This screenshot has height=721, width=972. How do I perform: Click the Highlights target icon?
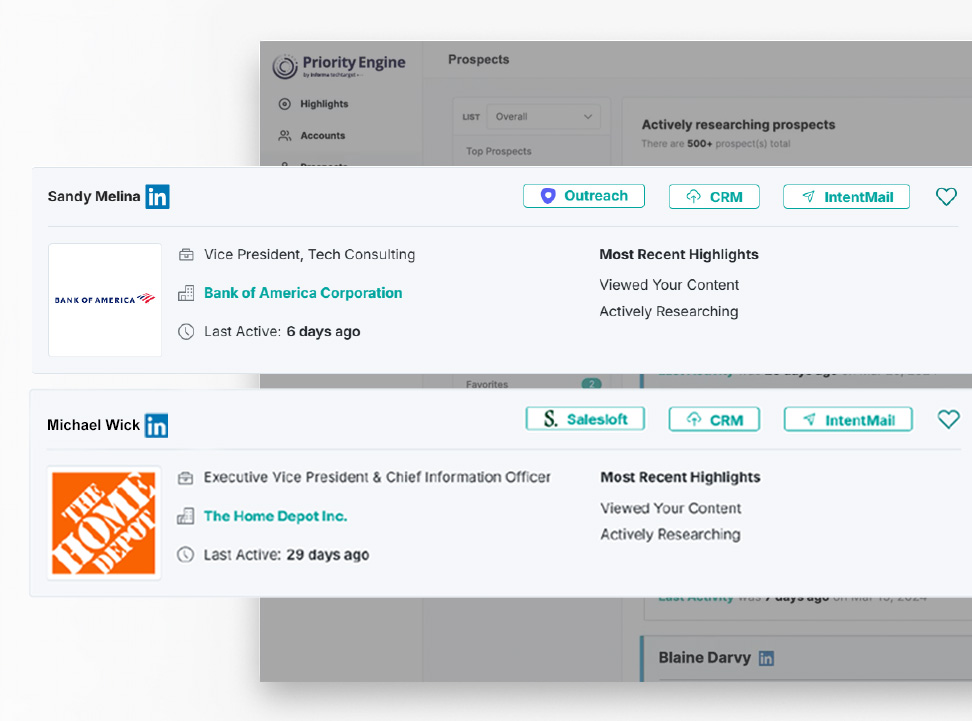pyautogui.click(x=285, y=104)
